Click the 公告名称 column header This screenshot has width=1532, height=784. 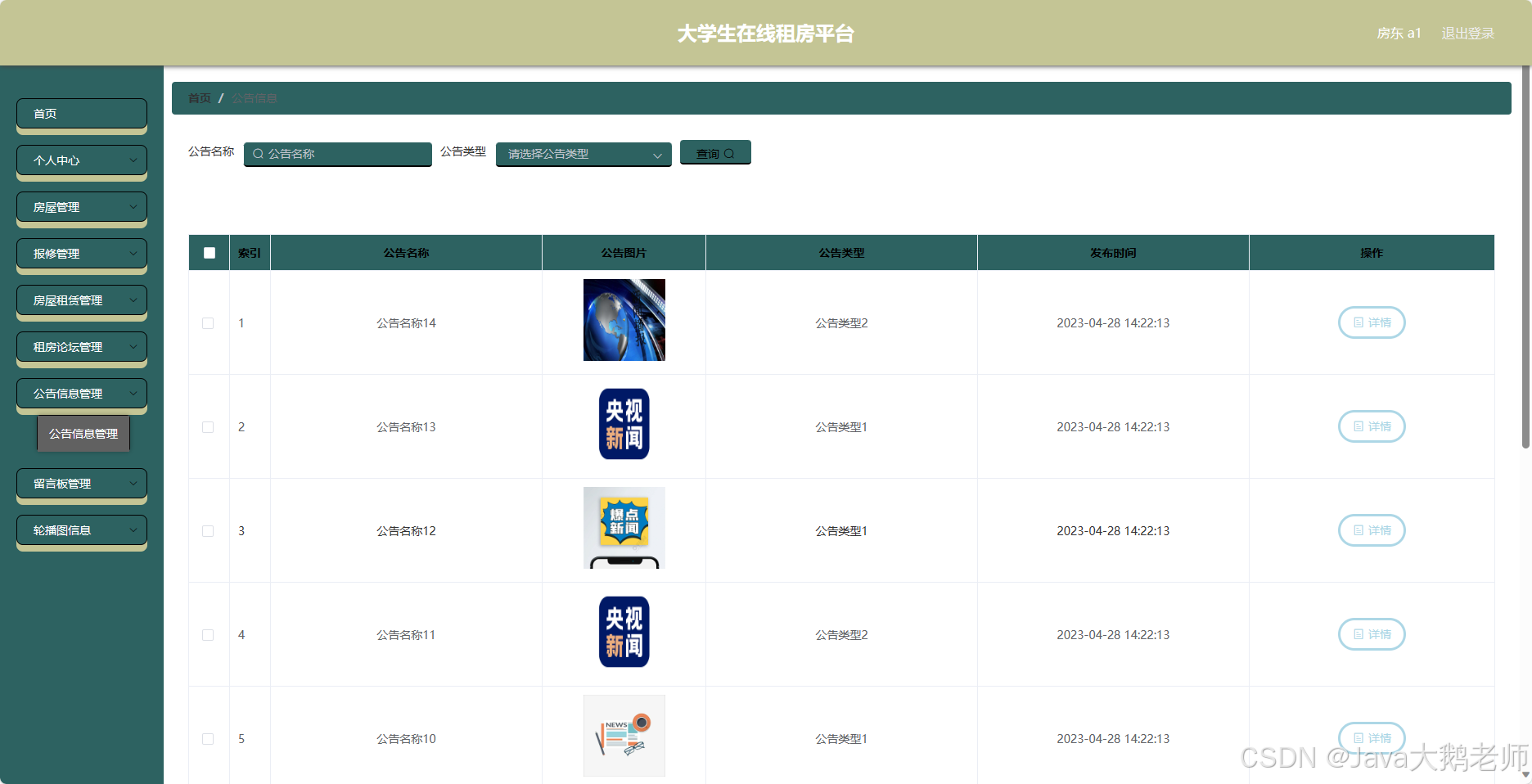(x=407, y=253)
